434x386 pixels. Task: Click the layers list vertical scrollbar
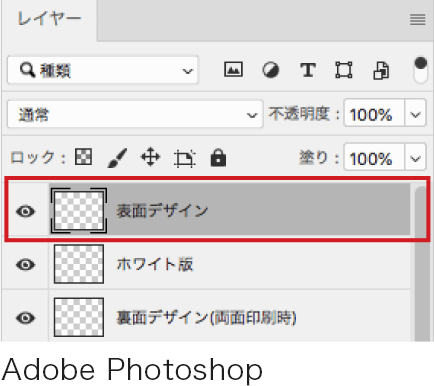[421, 263]
